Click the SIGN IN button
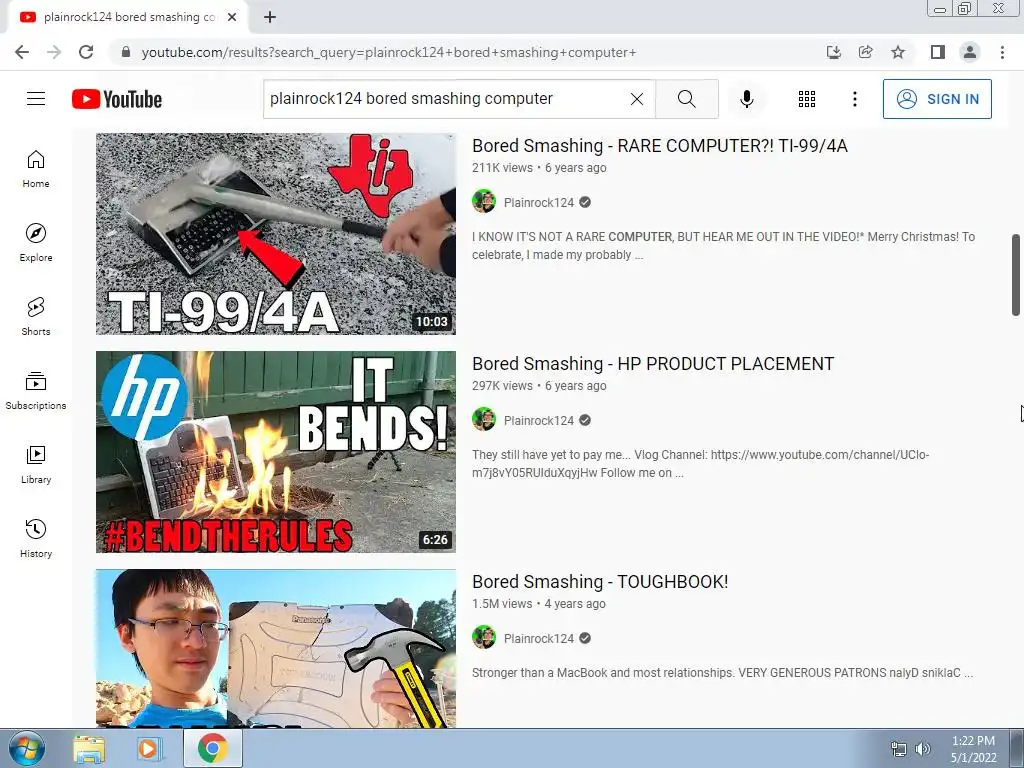1024x768 pixels. pyautogui.click(x=937, y=99)
